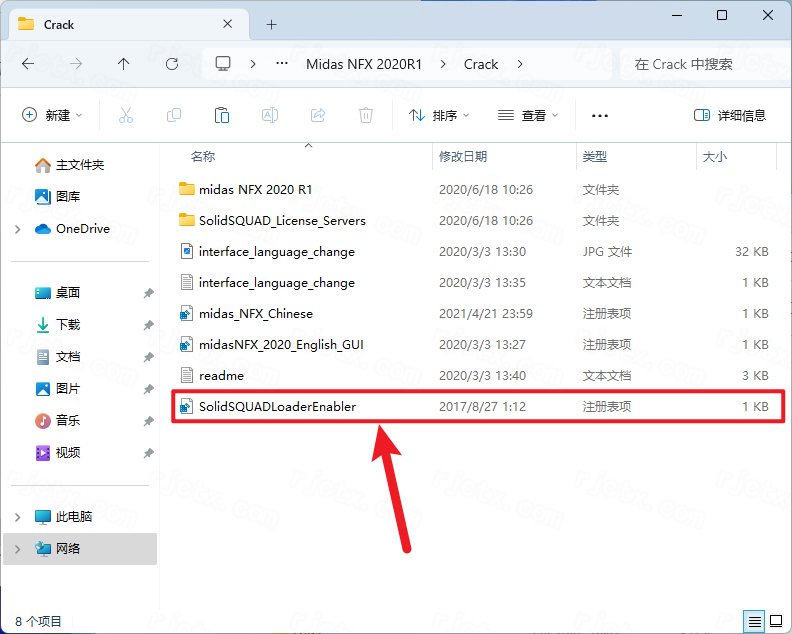
Task: Sort by 修改日期 column header
Action: (x=463, y=157)
